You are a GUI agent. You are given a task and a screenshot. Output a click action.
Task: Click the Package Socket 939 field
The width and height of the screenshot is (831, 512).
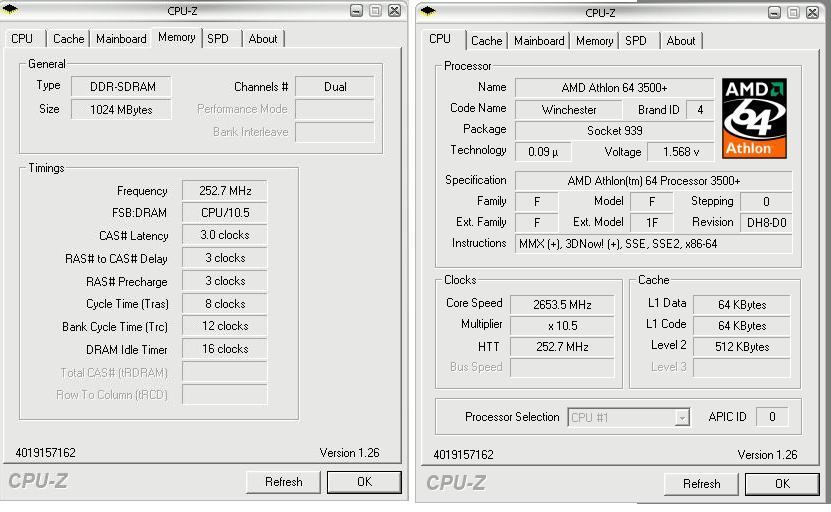[614, 131]
